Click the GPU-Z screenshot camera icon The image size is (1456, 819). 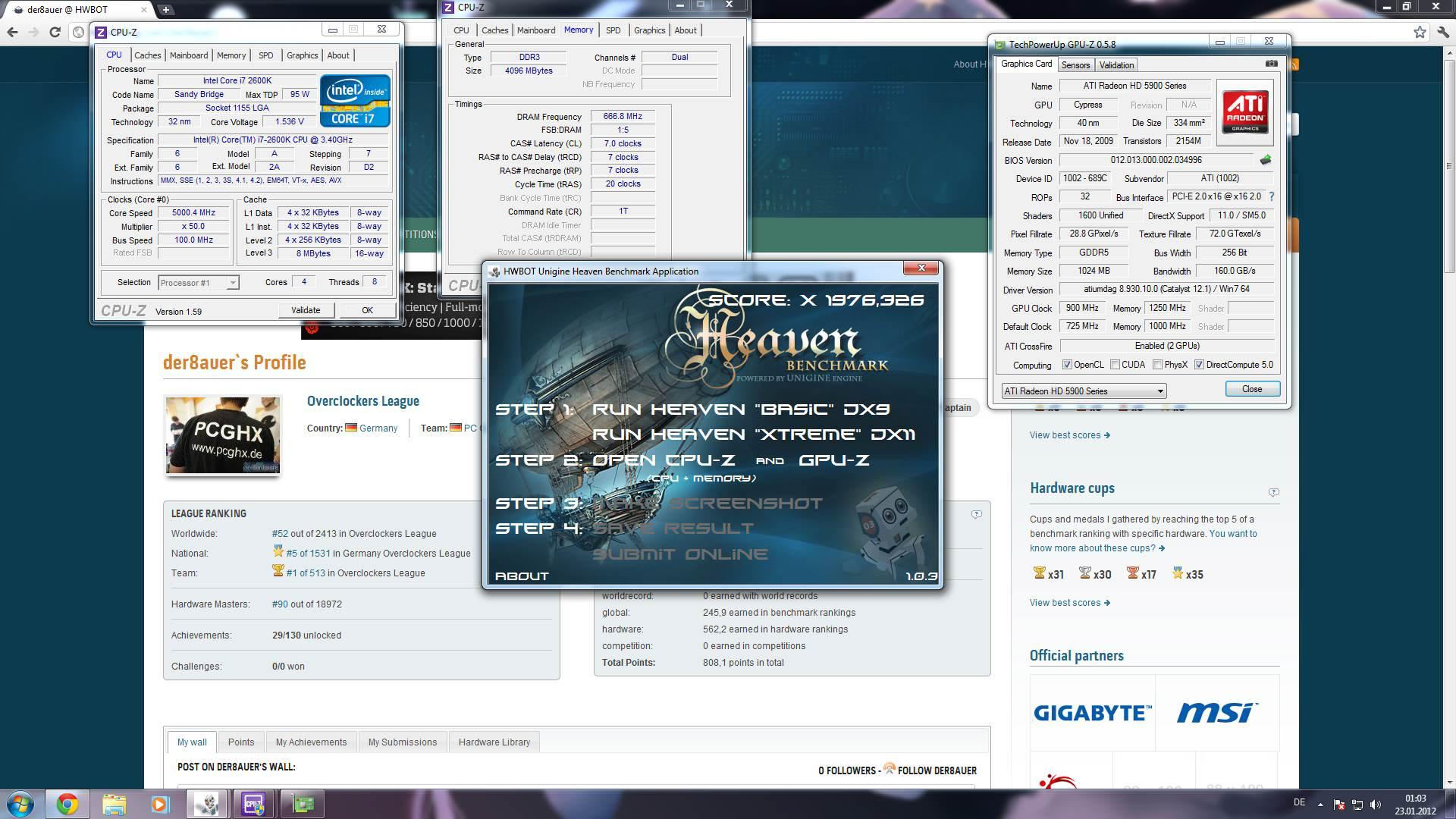tap(1272, 64)
